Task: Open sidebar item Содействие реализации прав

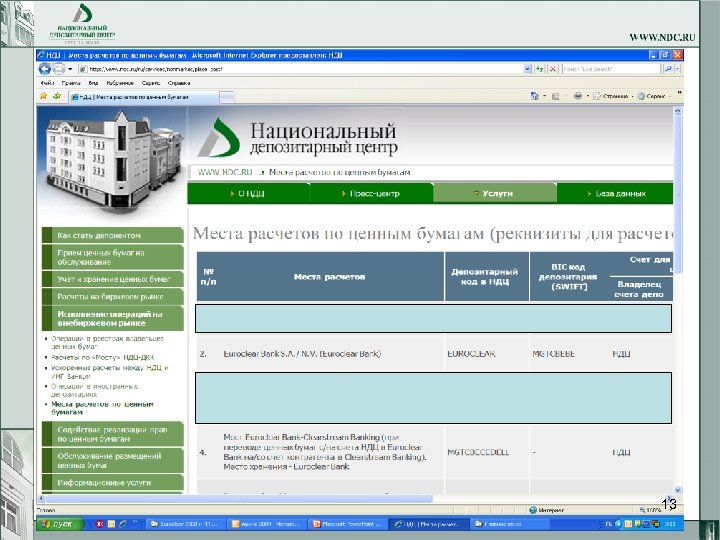Action: (x=113, y=434)
